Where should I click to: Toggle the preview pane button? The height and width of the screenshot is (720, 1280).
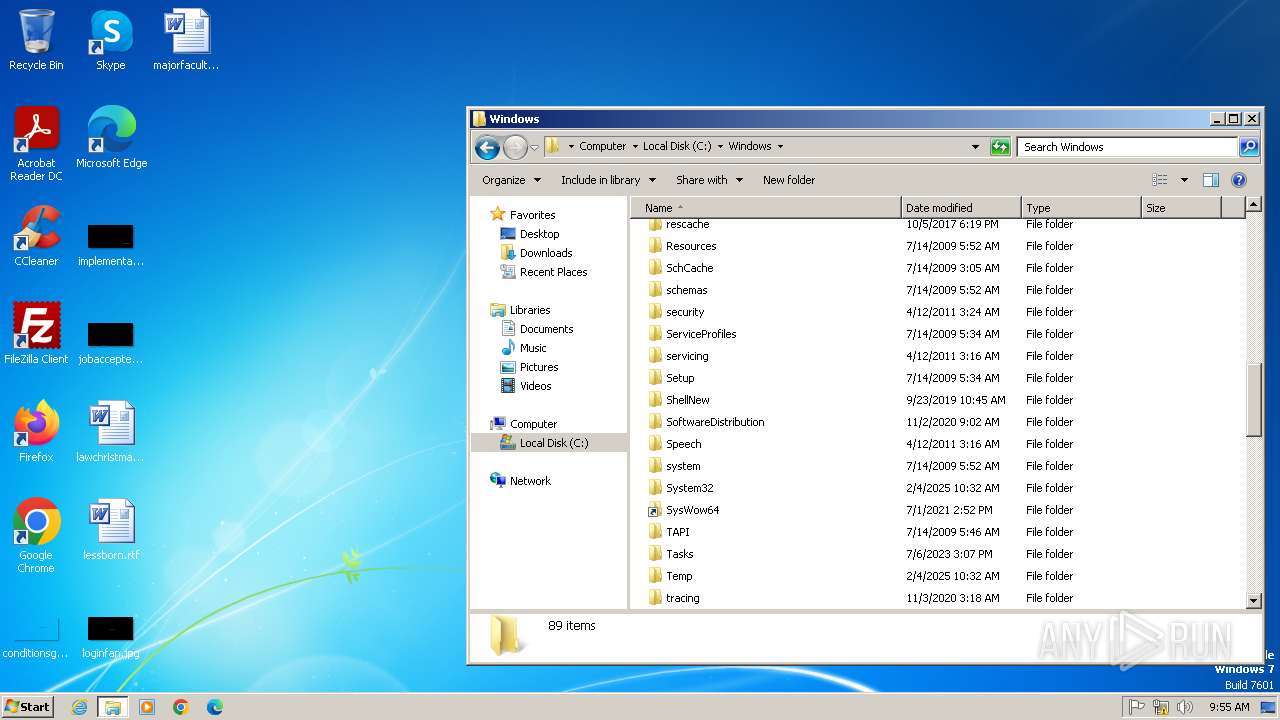1211,180
